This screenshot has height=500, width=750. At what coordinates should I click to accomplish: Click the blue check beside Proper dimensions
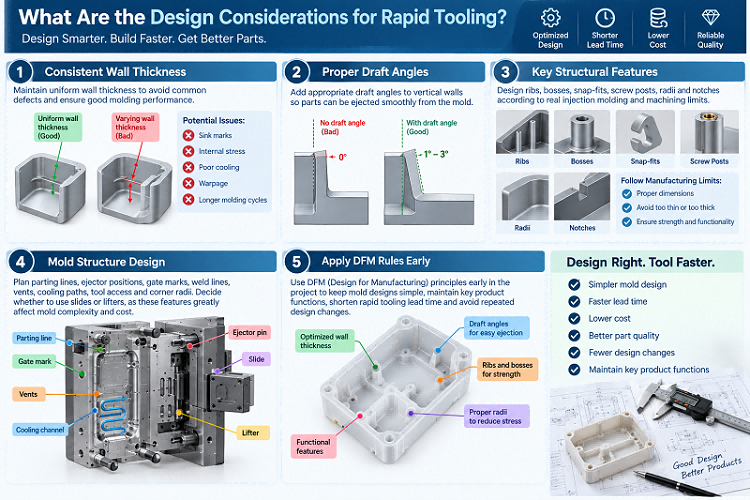coord(627,194)
